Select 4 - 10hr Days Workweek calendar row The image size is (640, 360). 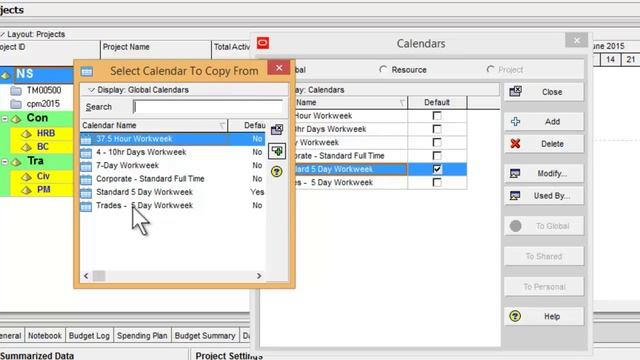tap(172, 152)
